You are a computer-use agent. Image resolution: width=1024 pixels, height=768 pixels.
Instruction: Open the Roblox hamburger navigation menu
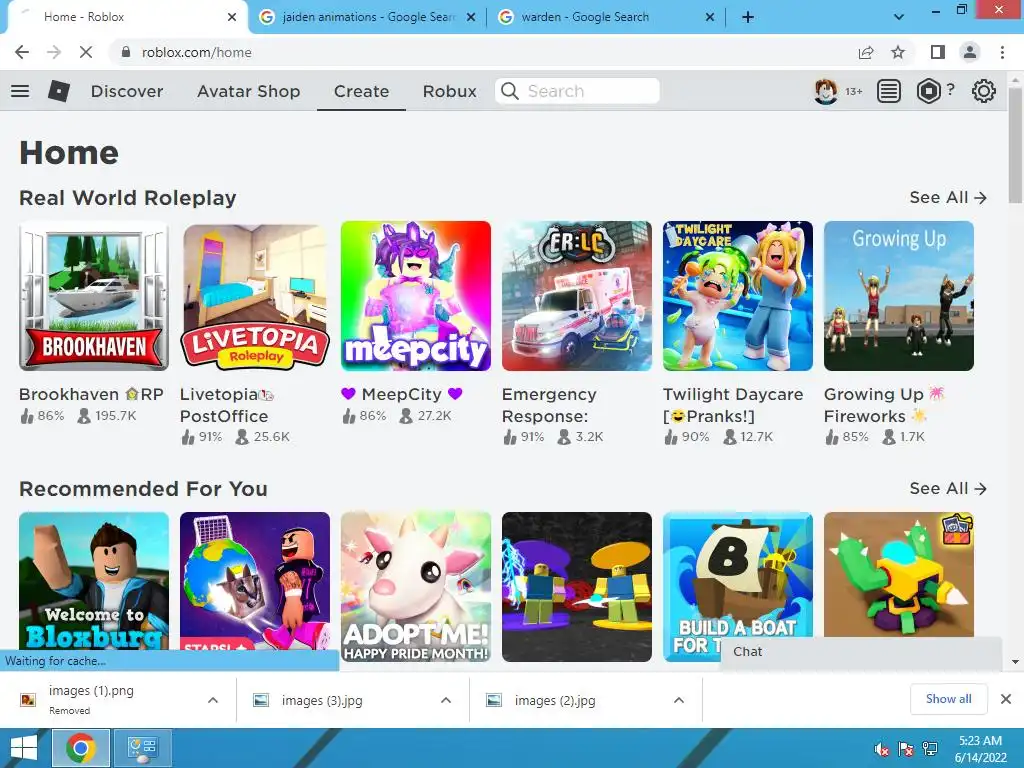tap(20, 91)
